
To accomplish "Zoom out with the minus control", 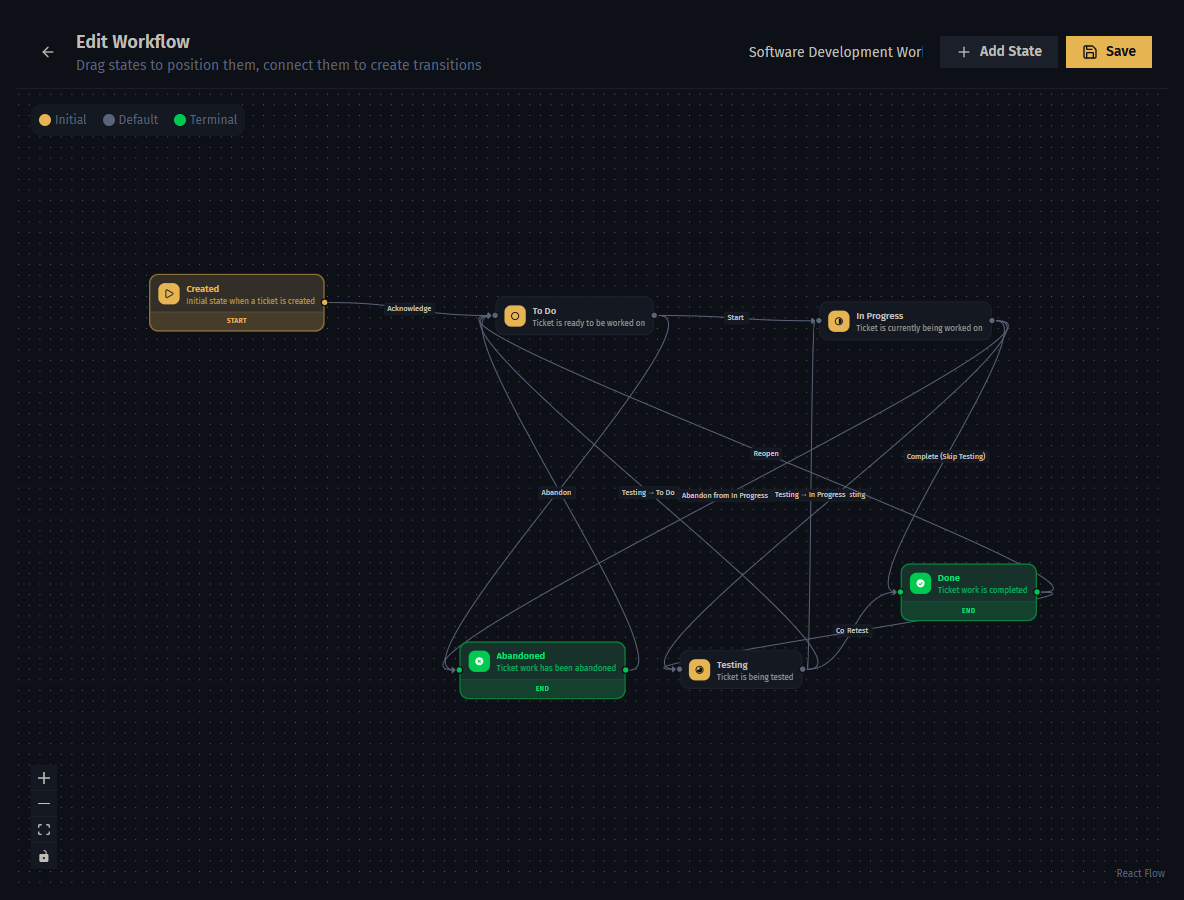I will (44, 804).
